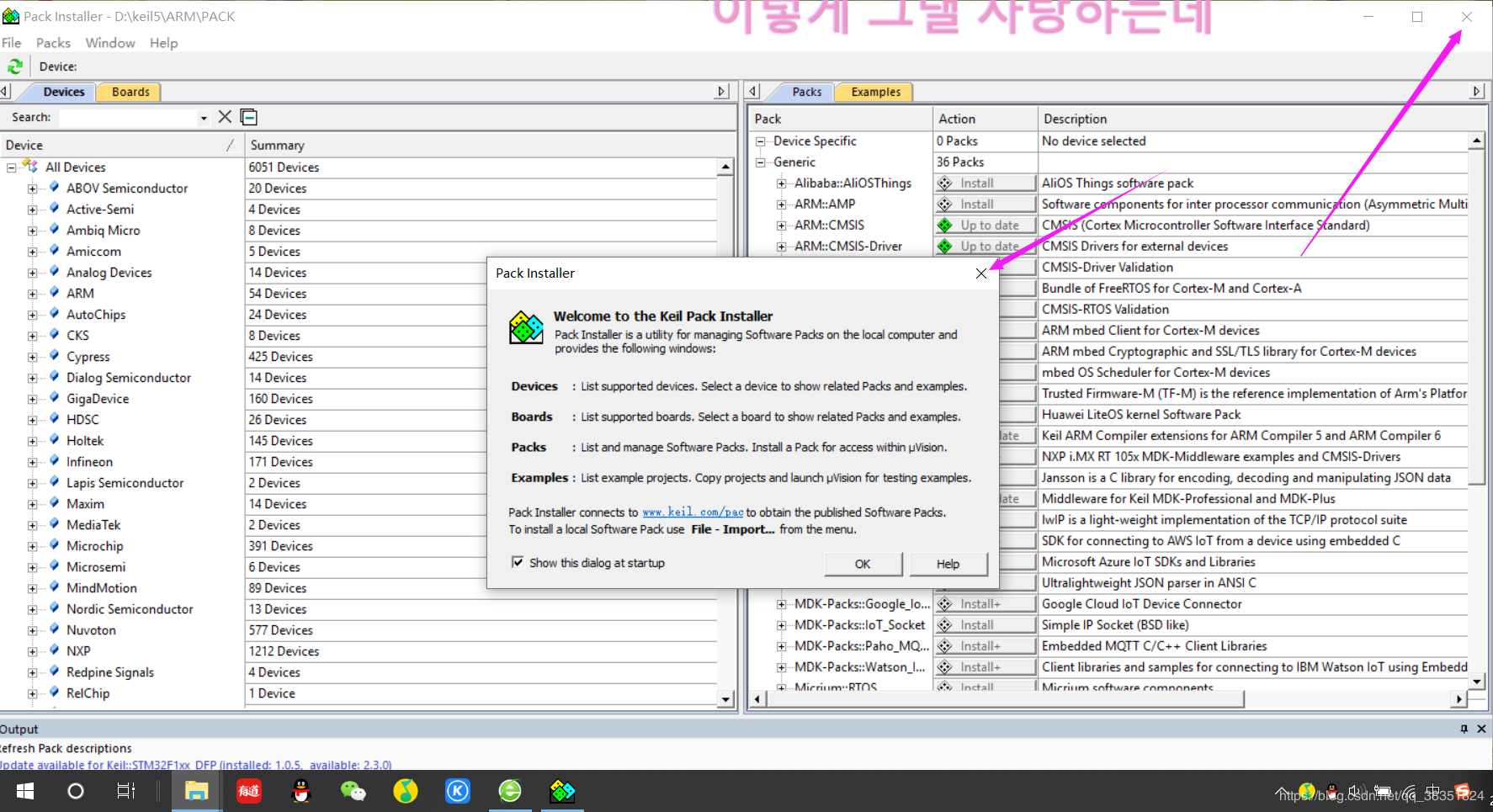Viewport: 1493px width, 812px height.
Task: Uncheck Show this dialog at startup
Action: pyautogui.click(x=518, y=562)
